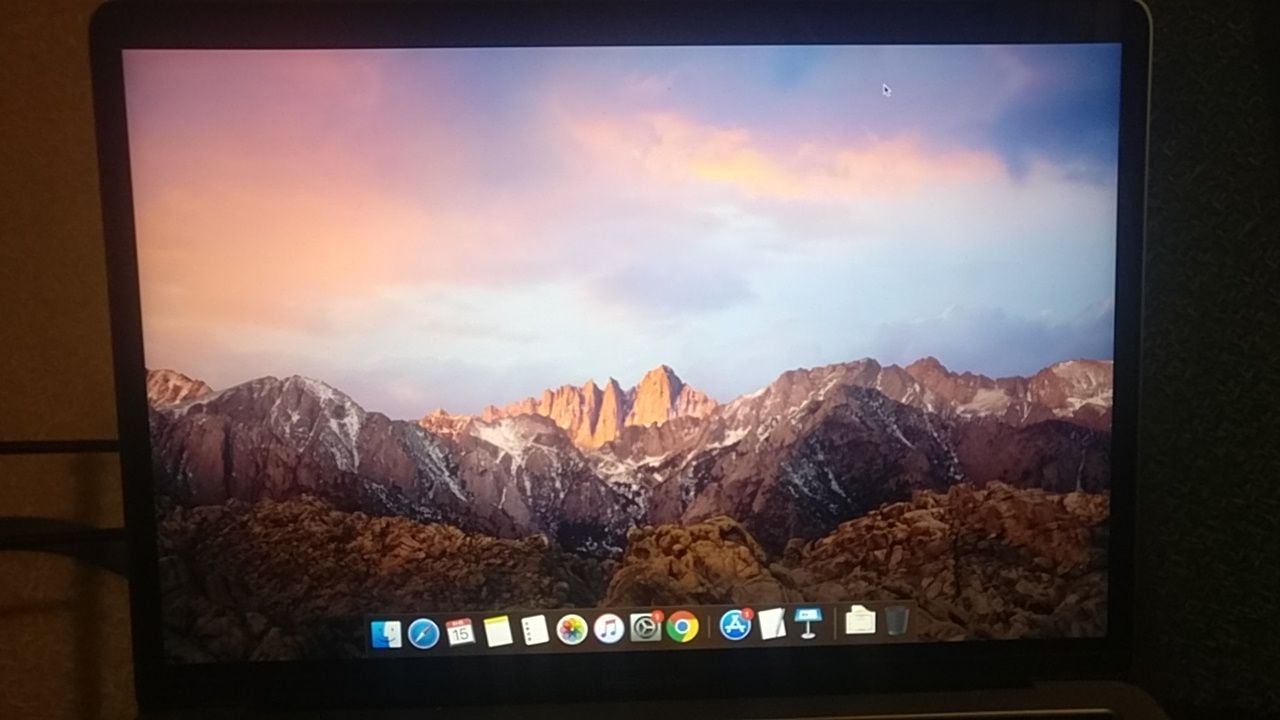Open the App Store with update badge
The image size is (1280, 720).
(x=735, y=625)
